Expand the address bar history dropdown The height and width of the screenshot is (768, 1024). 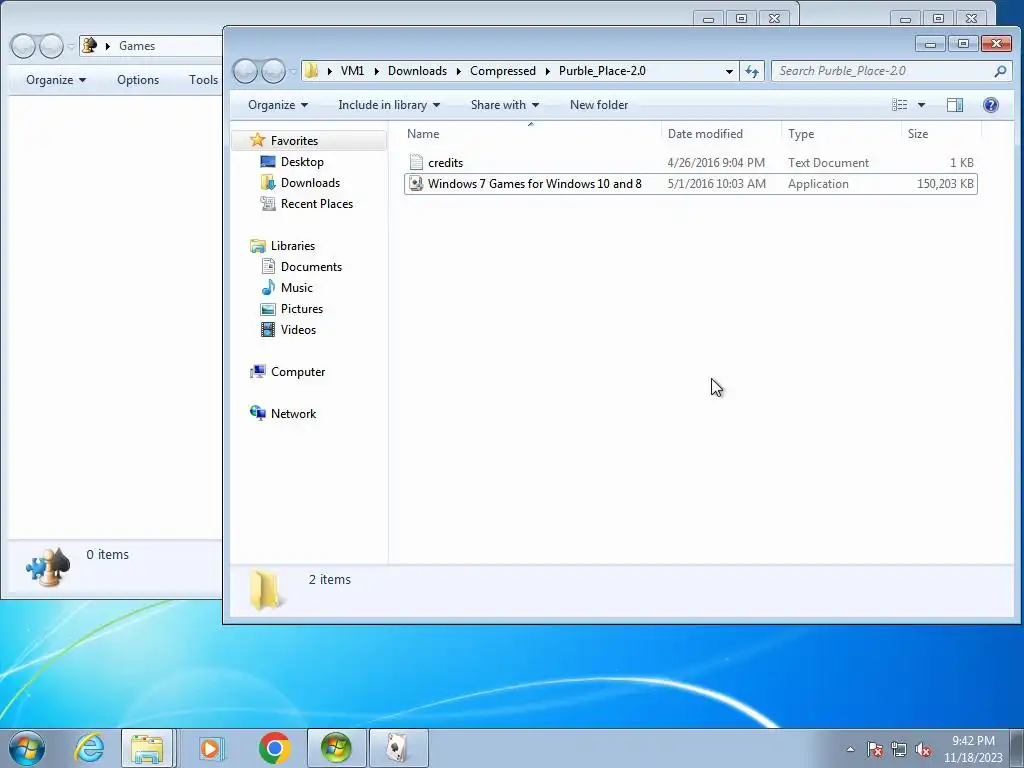[729, 71]
